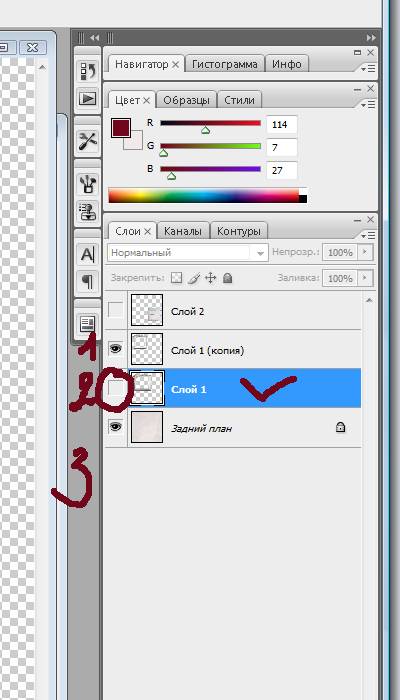Hide the Задний план layer
The width and height of the screenshot is (400, 700).
click(x=116, y=427)
